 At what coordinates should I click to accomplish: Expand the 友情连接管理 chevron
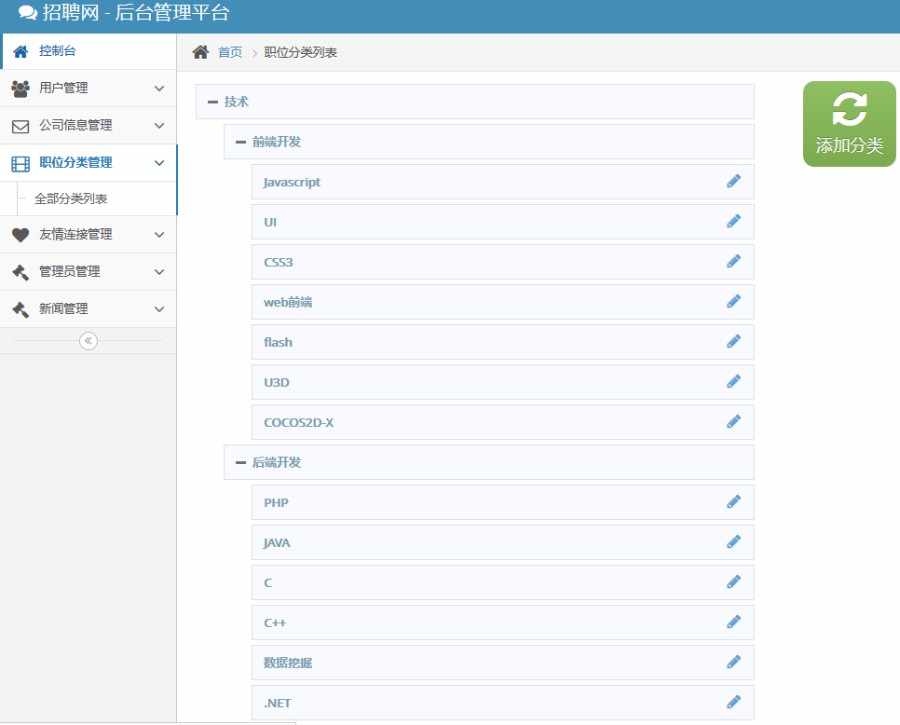160,235
